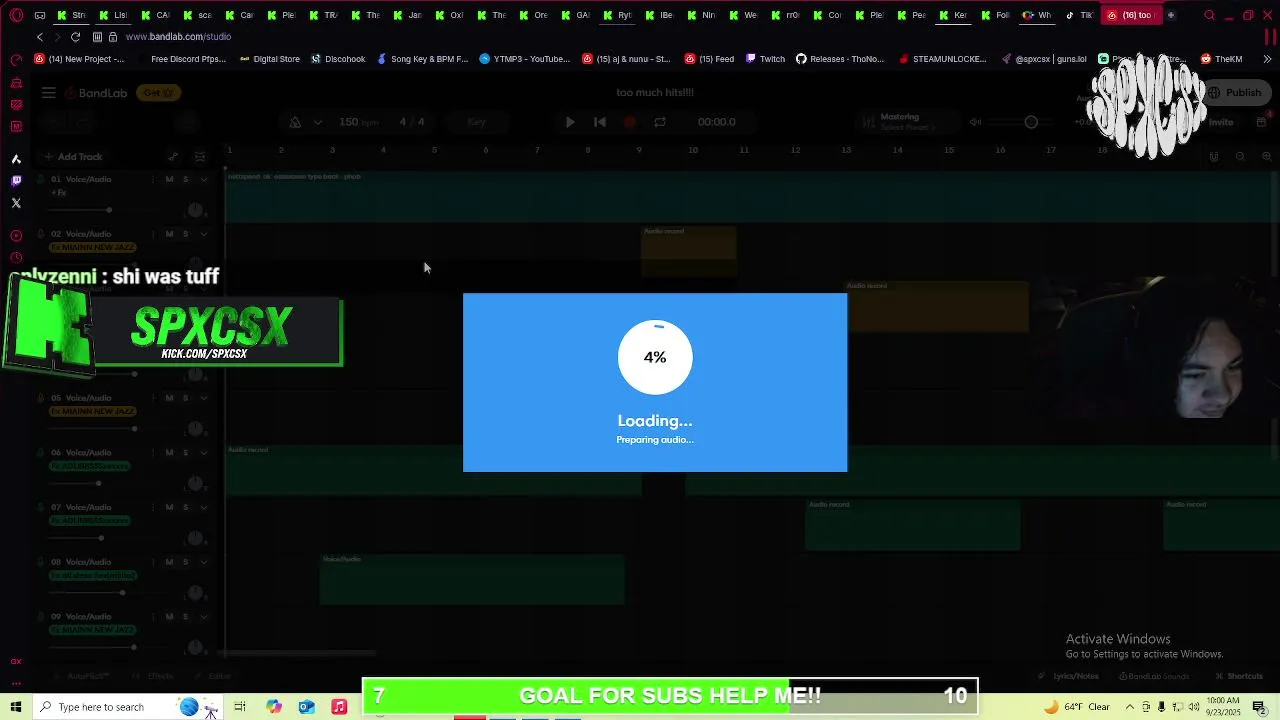Click the Add Track button

(x=73, y=157)
